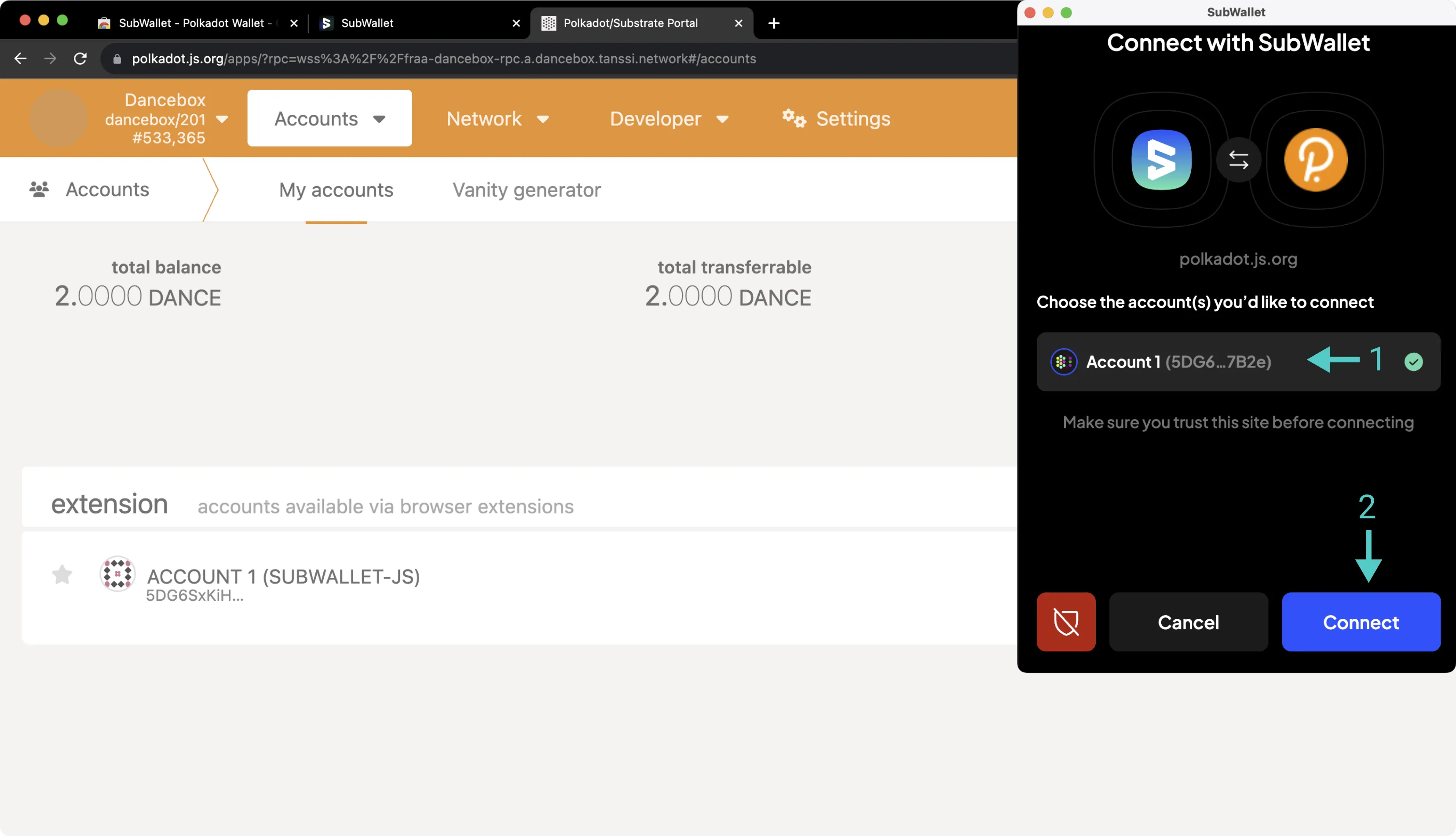Click the ACCOUNT 1 identicon
The width and height of the screenshot is (1456, 836).
coord(117,573)
